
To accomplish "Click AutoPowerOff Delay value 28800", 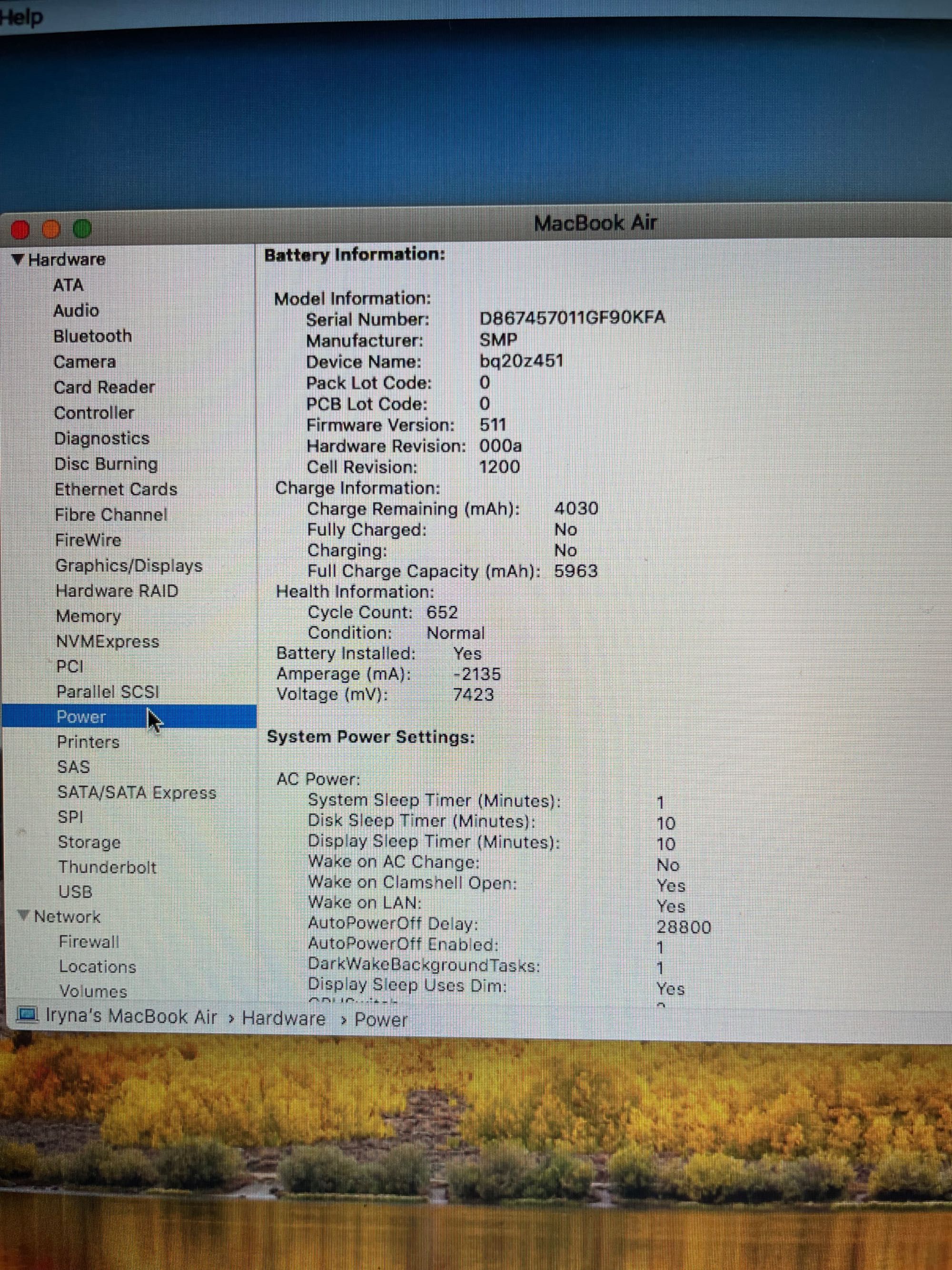I will [x=684, y=927].
